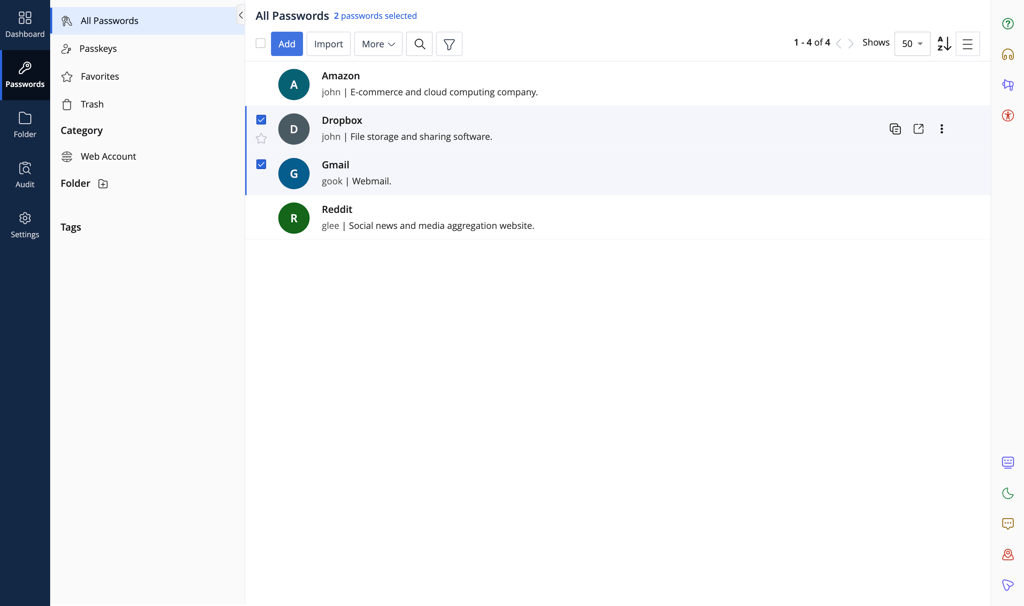The width and height of the screenshot is (1024, 606).
Task: Uncheck the Dropbox checkbox
Action: [261, 120]
